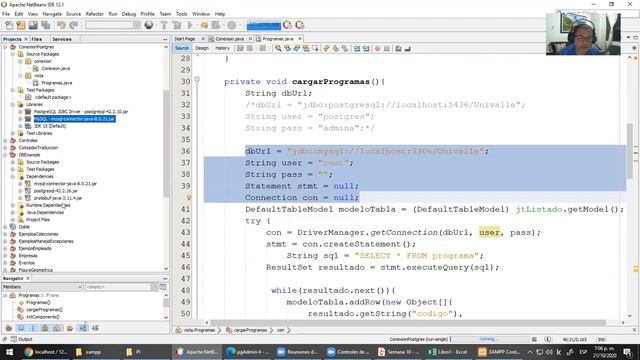Select Conexion.java in the project tree
This screenshot has width=640, height=360.
coord(56,69)
